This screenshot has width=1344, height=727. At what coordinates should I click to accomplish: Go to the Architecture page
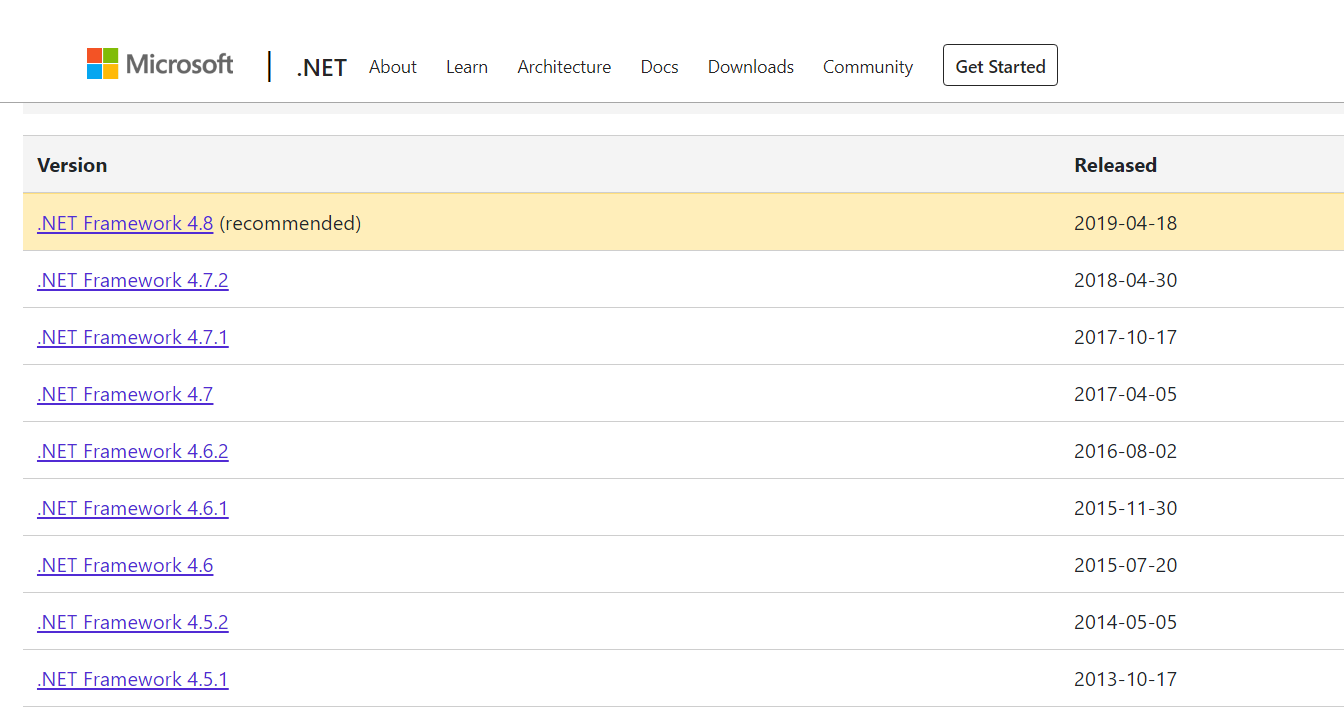(564, 67)
